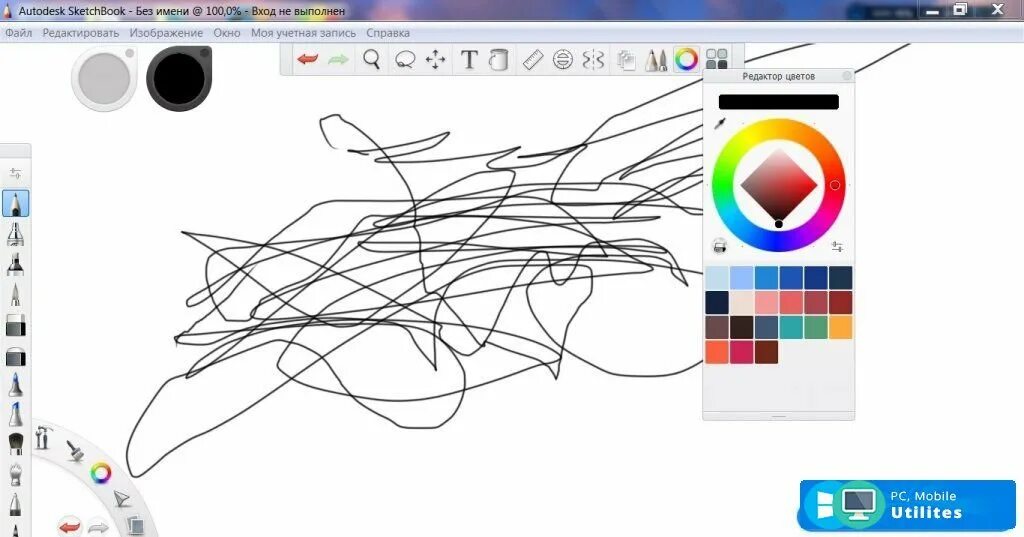
Task: Open lagoon Color wheel icon
Action: pyautogui.click(x=101, y=473)
